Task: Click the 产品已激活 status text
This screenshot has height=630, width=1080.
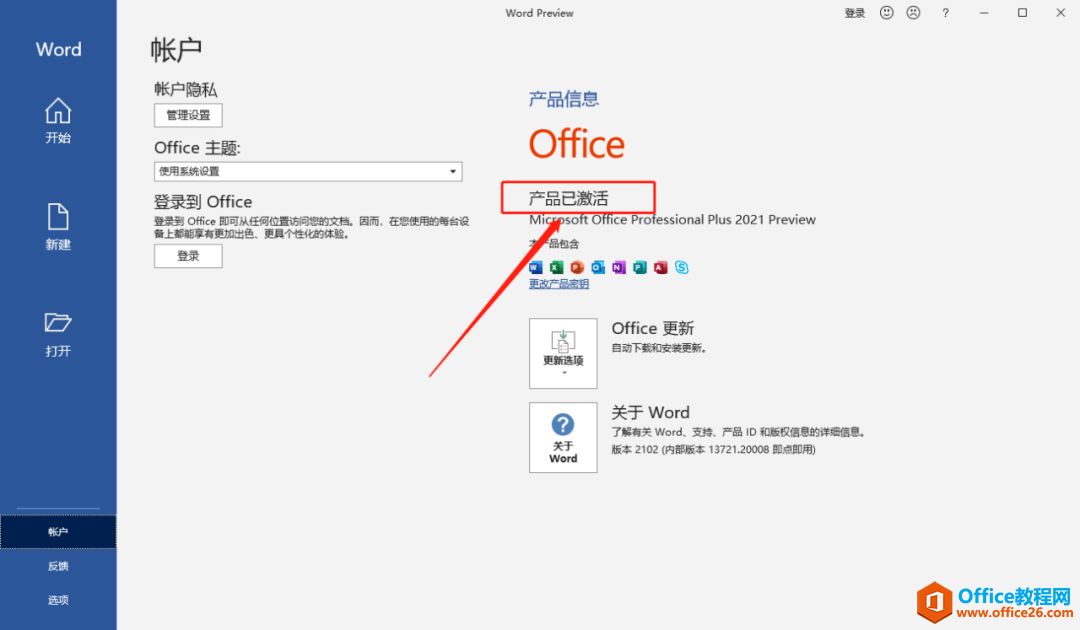Action: 568,199
